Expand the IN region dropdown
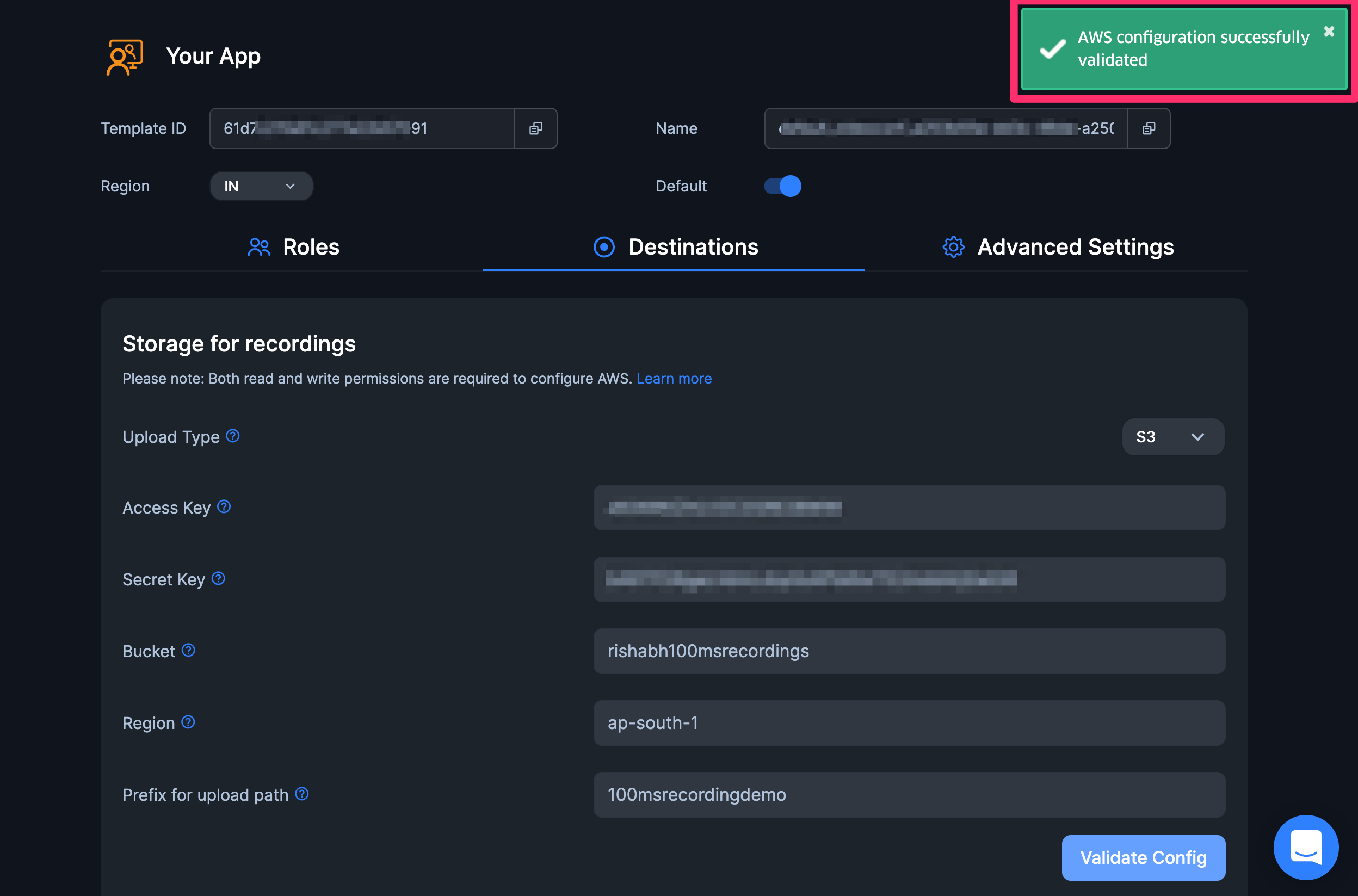This screenshot has height=896, width=1358. coord(261,186)
